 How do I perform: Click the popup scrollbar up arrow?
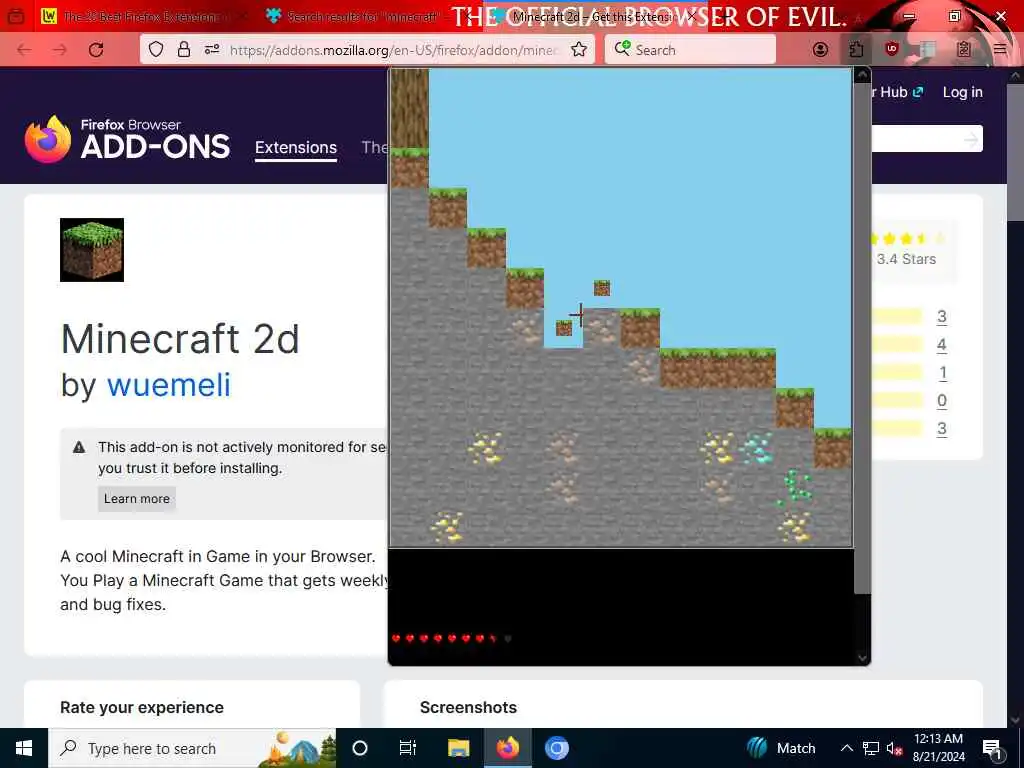(862, 75)
